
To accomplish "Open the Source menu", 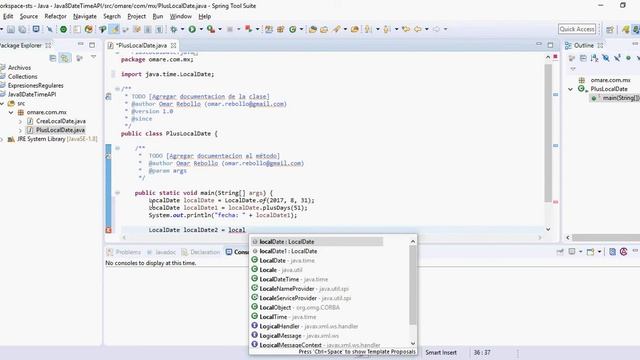I will (29, 16).
